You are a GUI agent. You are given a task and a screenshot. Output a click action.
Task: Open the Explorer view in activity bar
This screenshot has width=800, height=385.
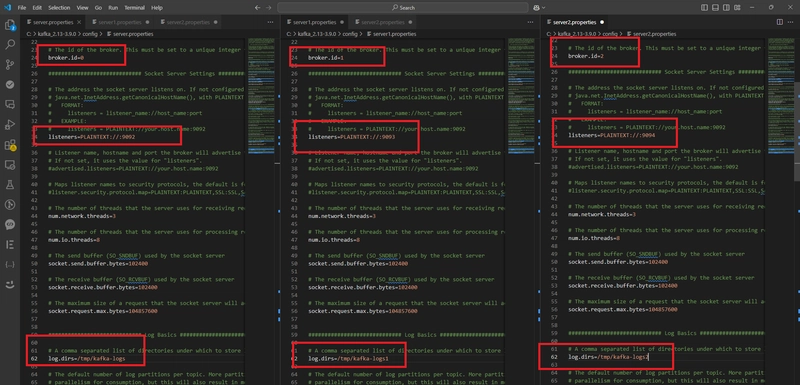click(x=10, y=24)
